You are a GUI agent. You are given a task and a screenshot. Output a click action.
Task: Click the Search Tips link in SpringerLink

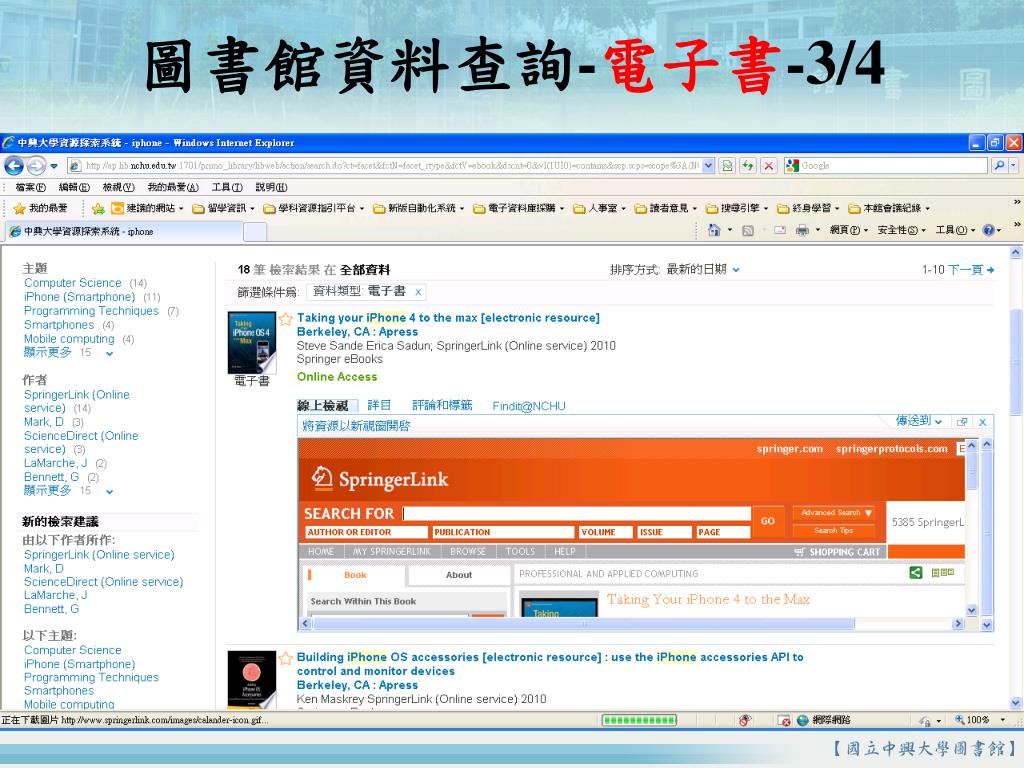pyautogui.click(x=833, y=530)
